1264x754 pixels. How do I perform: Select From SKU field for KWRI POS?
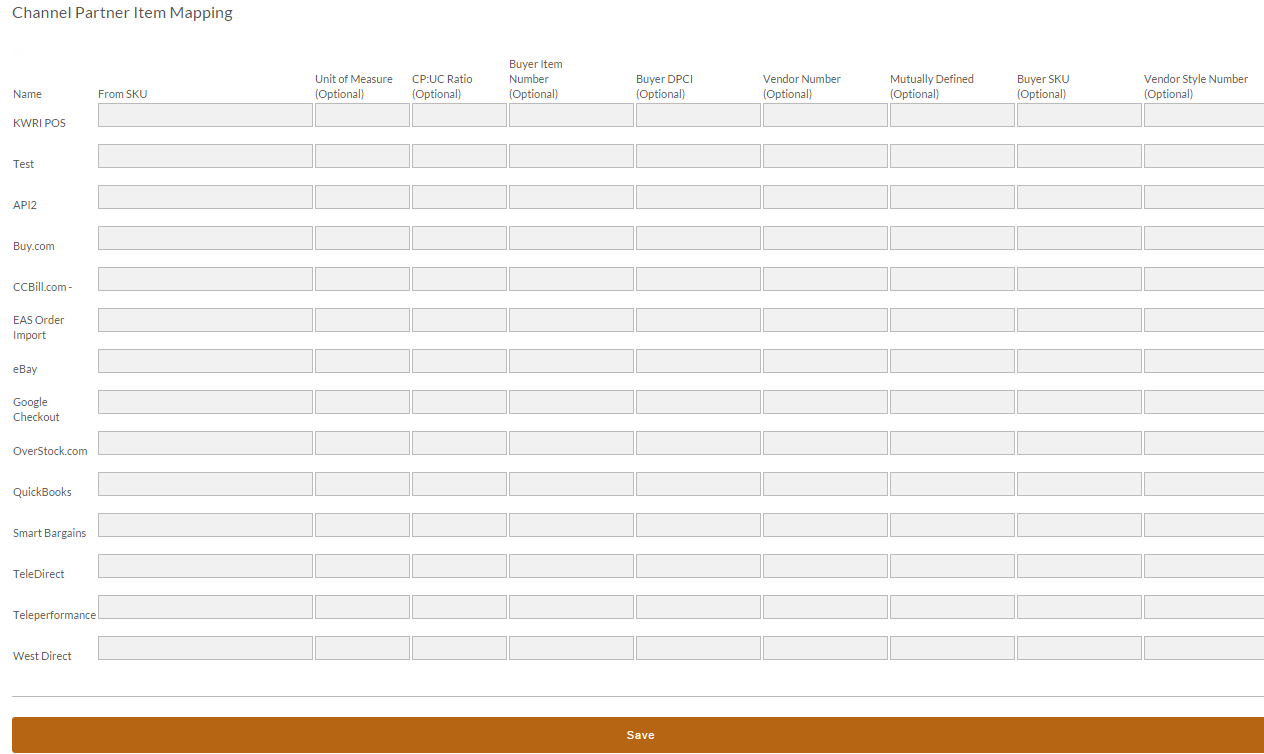205,115
